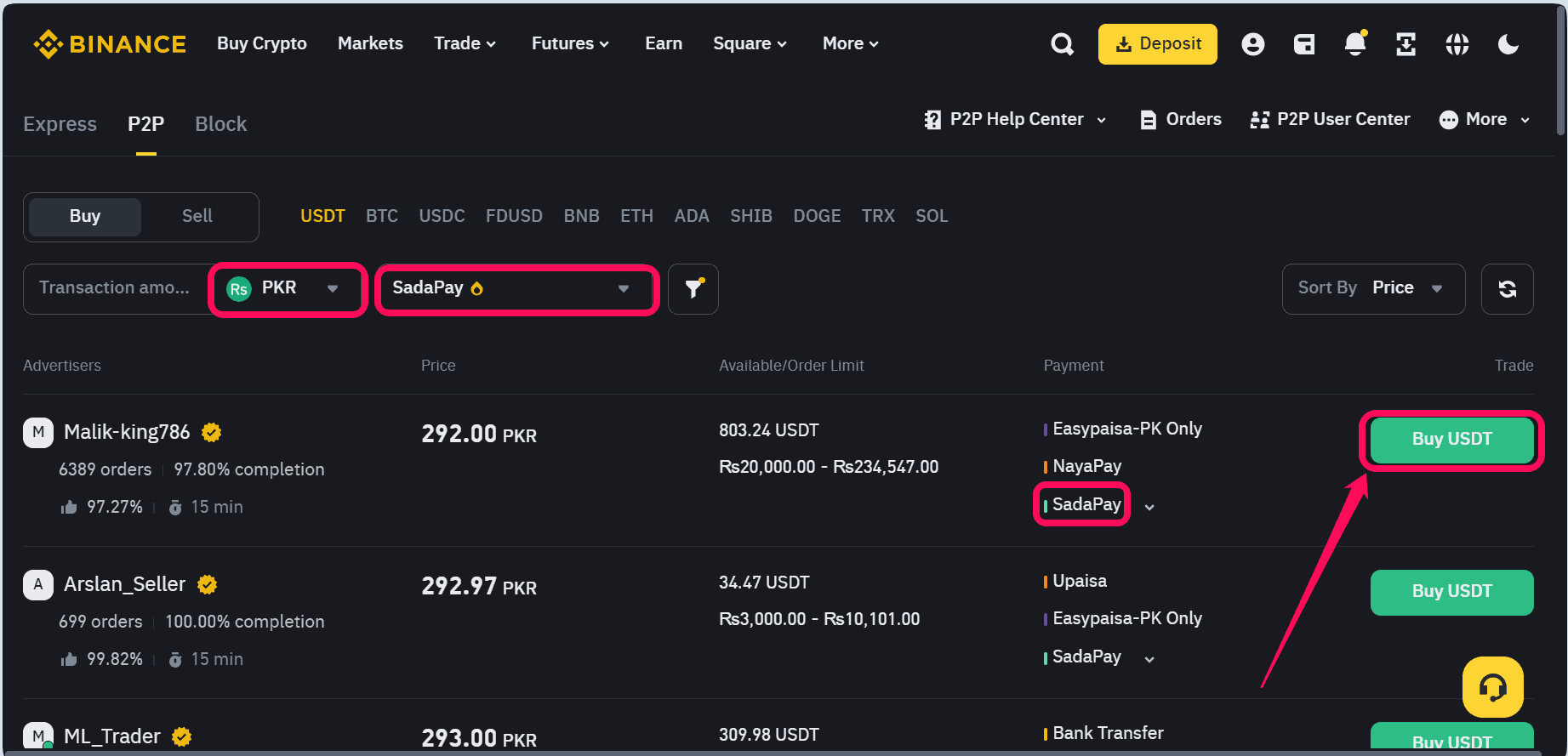Expand the top More menu
This screenshot has height=756, width=1568.
tap(850, 43)
